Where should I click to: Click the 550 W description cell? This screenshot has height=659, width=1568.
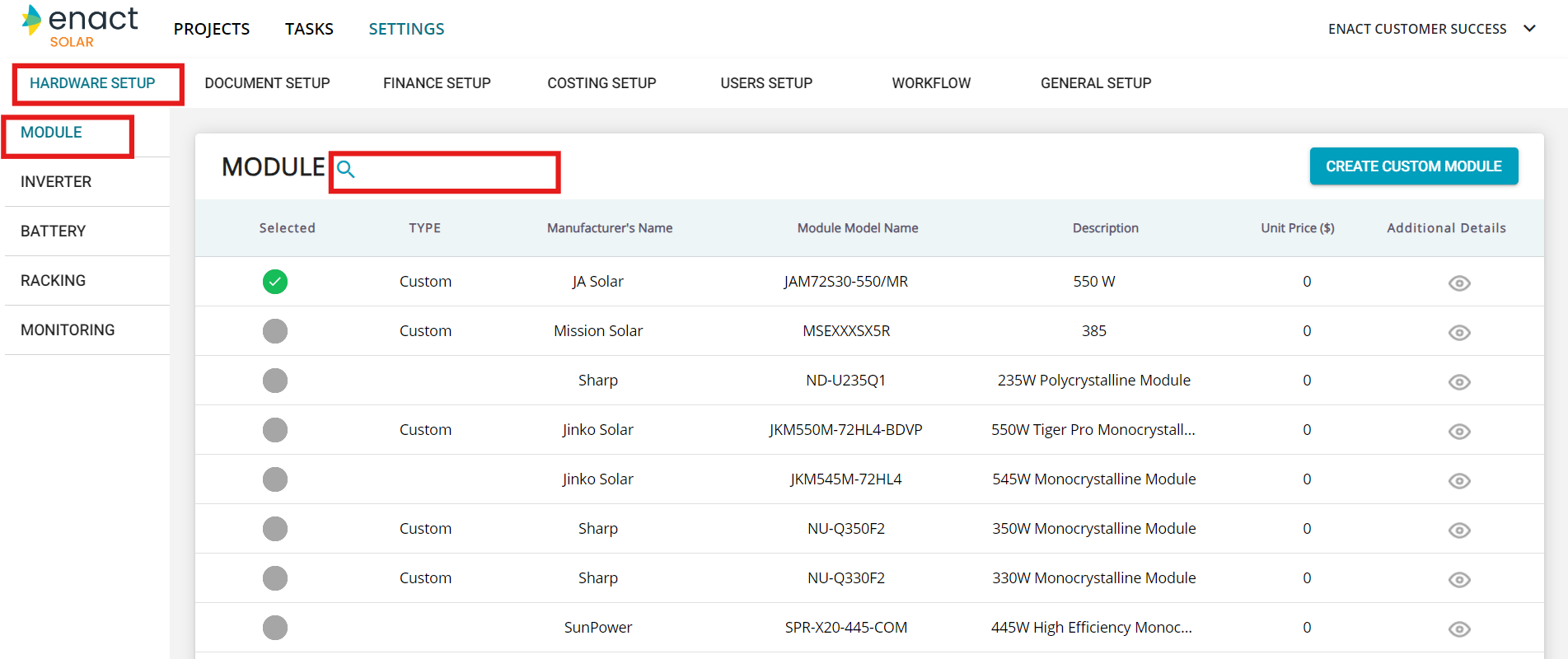point(1094,282)
